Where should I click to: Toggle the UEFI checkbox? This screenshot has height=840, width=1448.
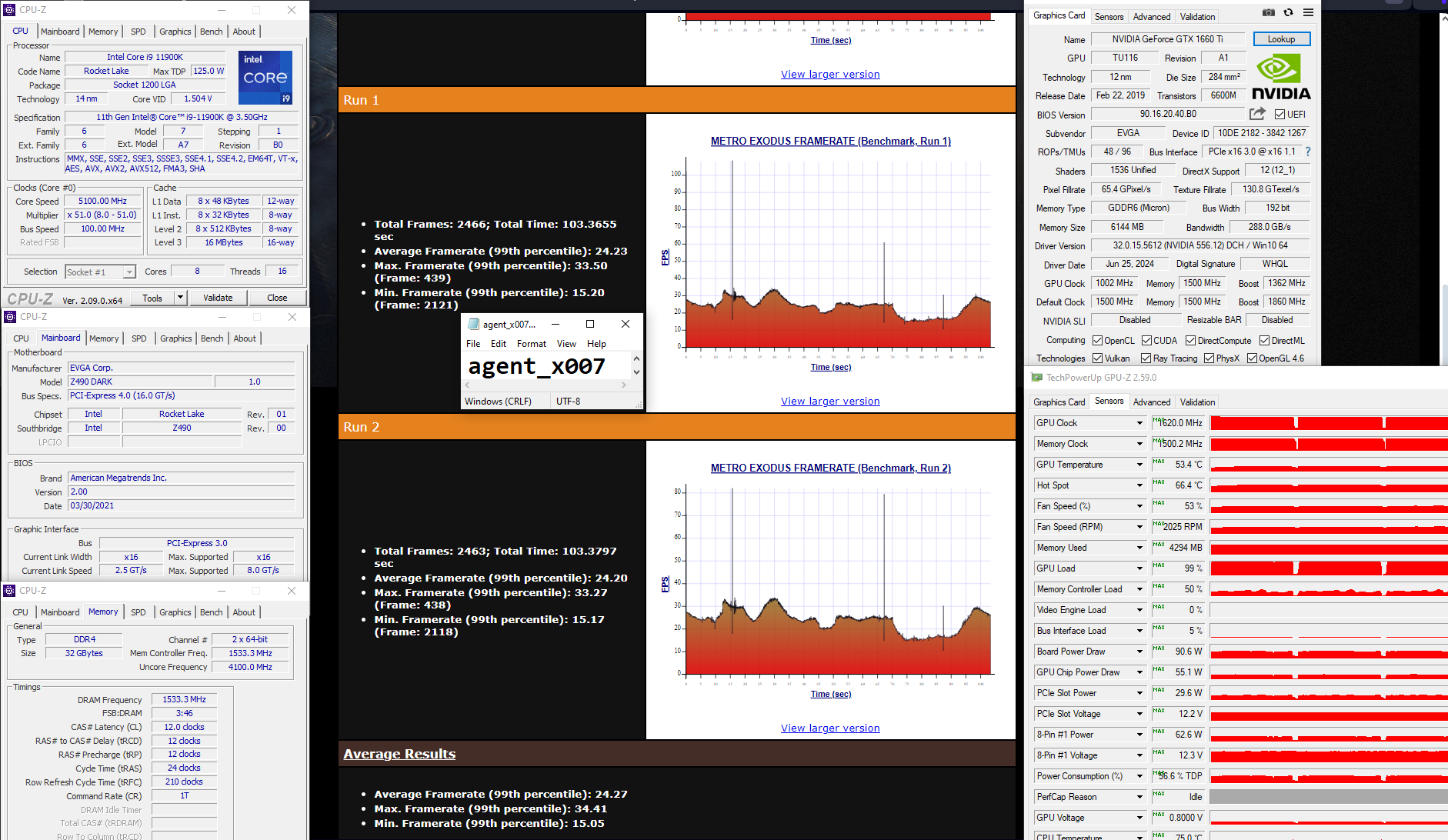pos(1280,115)
